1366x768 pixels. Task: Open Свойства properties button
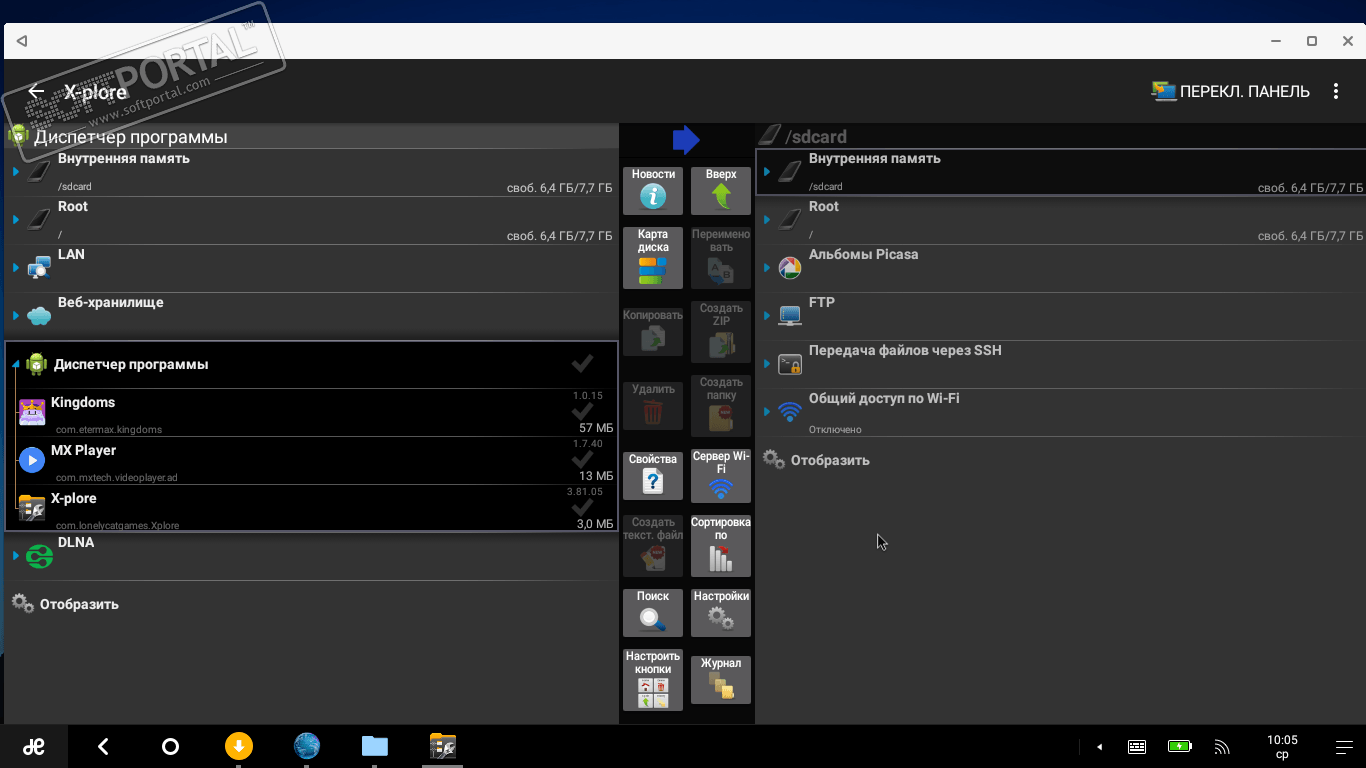[x=653, y=475]
